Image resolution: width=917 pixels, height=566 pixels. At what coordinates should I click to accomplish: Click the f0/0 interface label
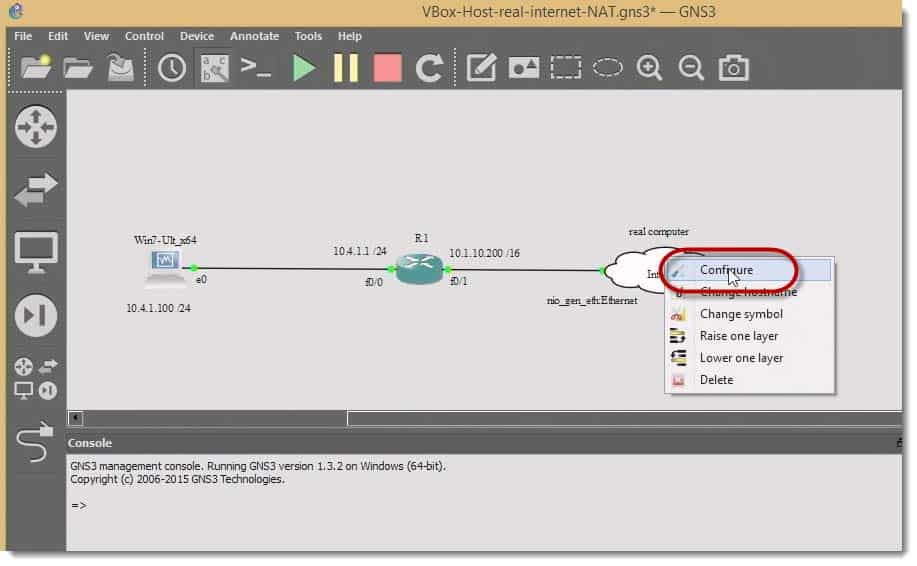pos(374,282)
